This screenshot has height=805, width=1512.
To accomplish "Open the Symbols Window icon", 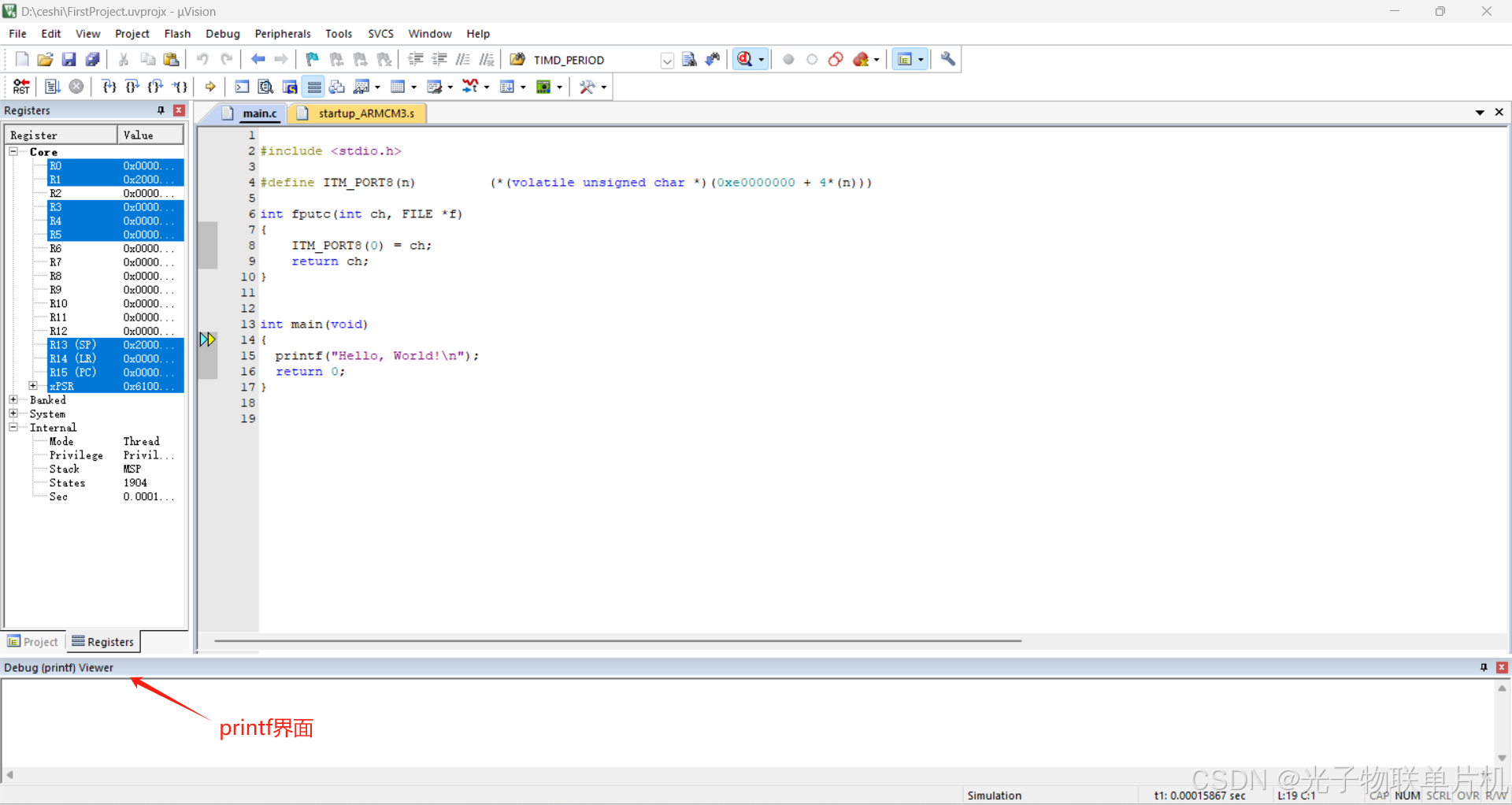I will pos(290,87).
